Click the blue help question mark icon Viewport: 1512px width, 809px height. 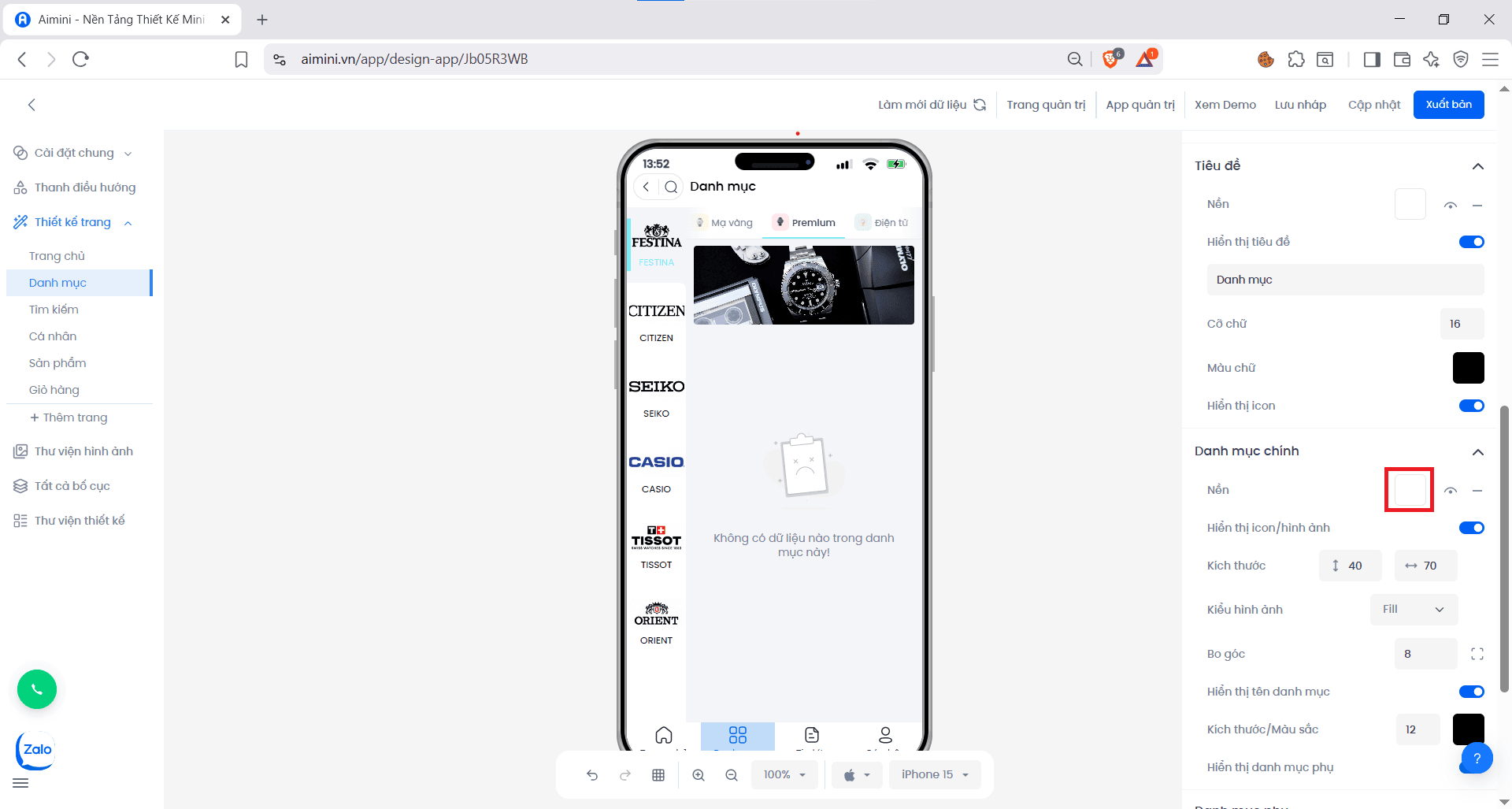click(1477, 758)
